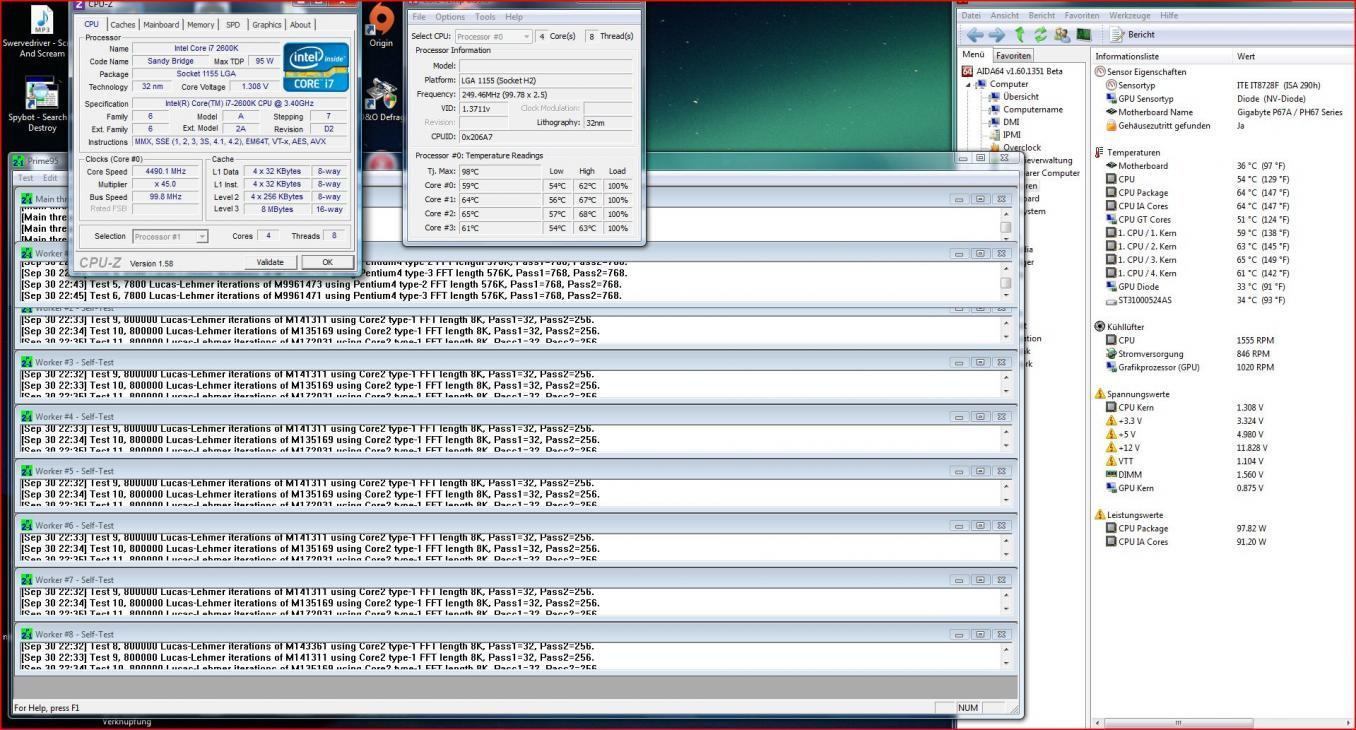Open Graphics tab in CPU-Z
Viewport: 1356px width, 730px height.
pyautogui.click(x=266, y=25)
